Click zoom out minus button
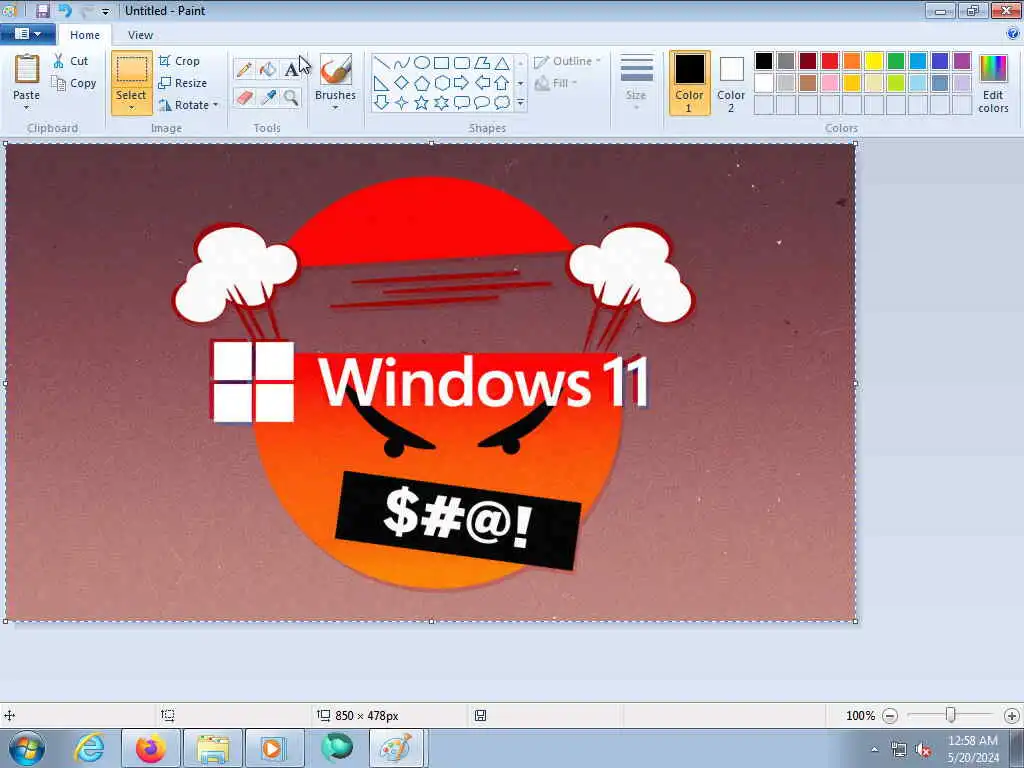 889,716
